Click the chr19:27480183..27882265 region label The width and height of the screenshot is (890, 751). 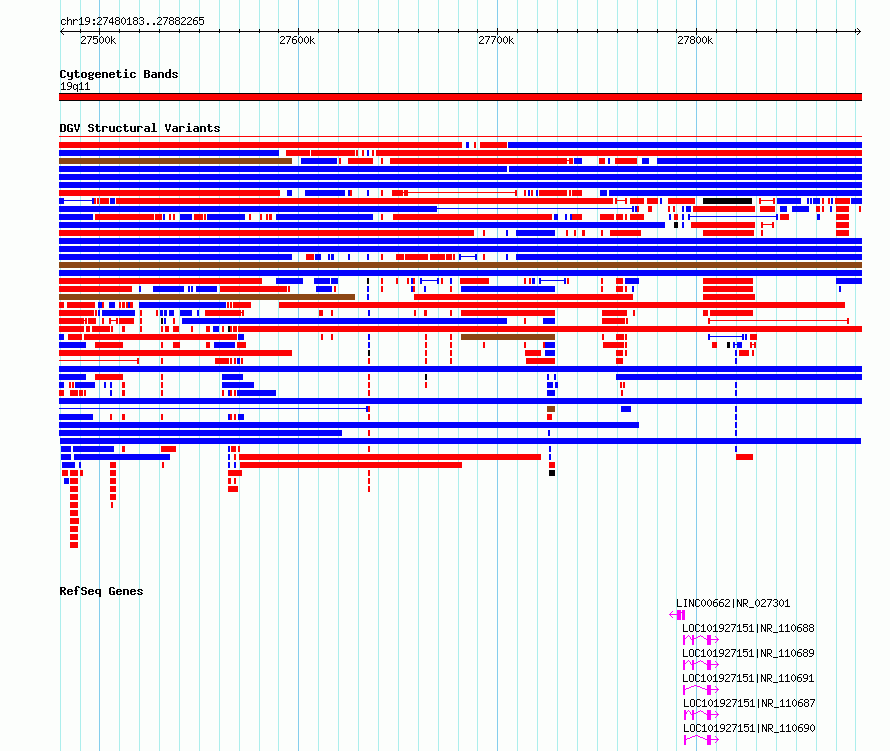(132, 21)
